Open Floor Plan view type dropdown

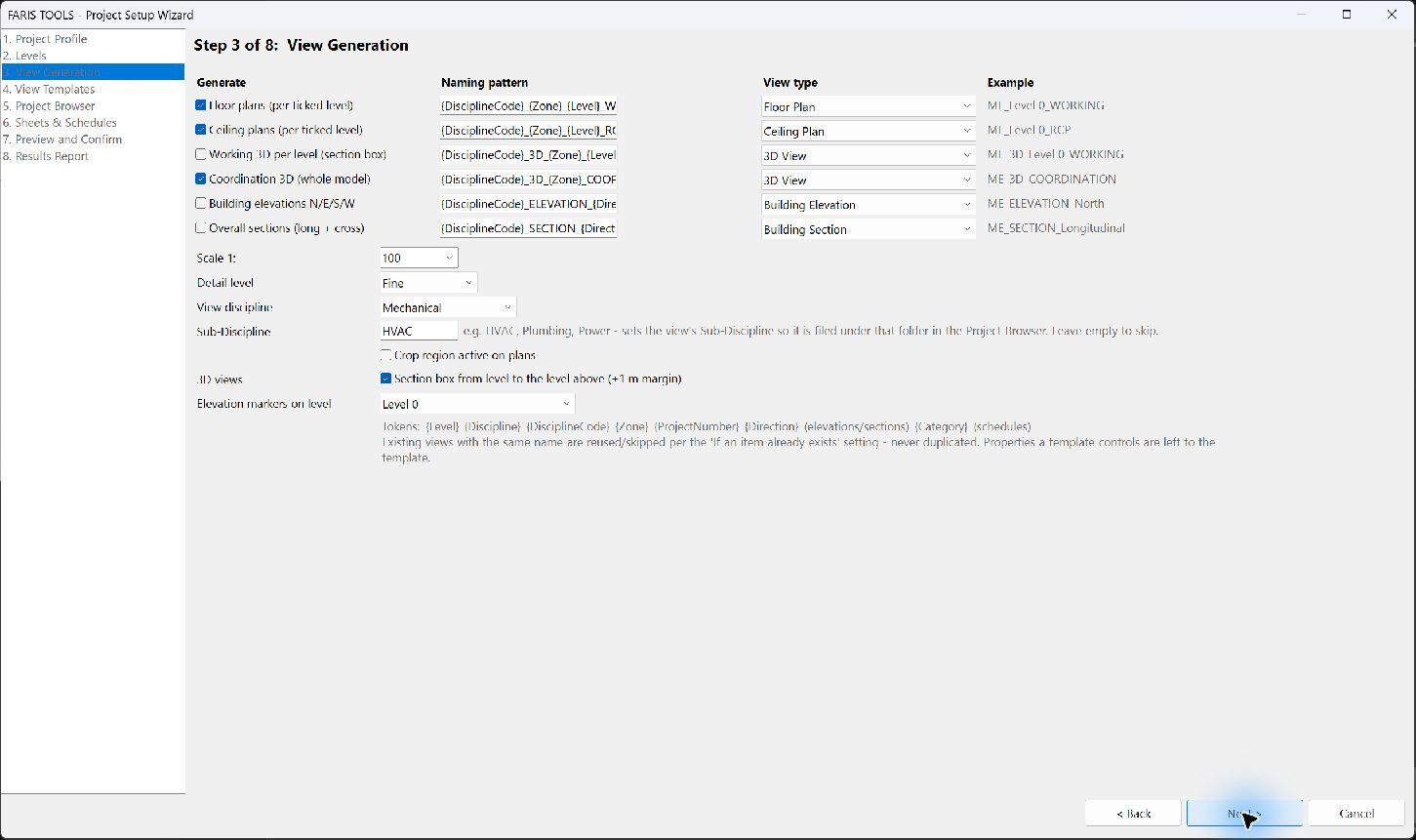pyautogui.click(x=869, y=106)
